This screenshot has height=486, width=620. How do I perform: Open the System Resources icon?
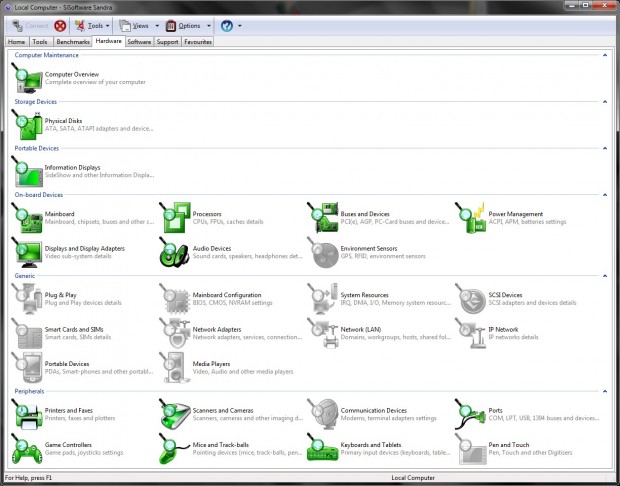(323, 299)
